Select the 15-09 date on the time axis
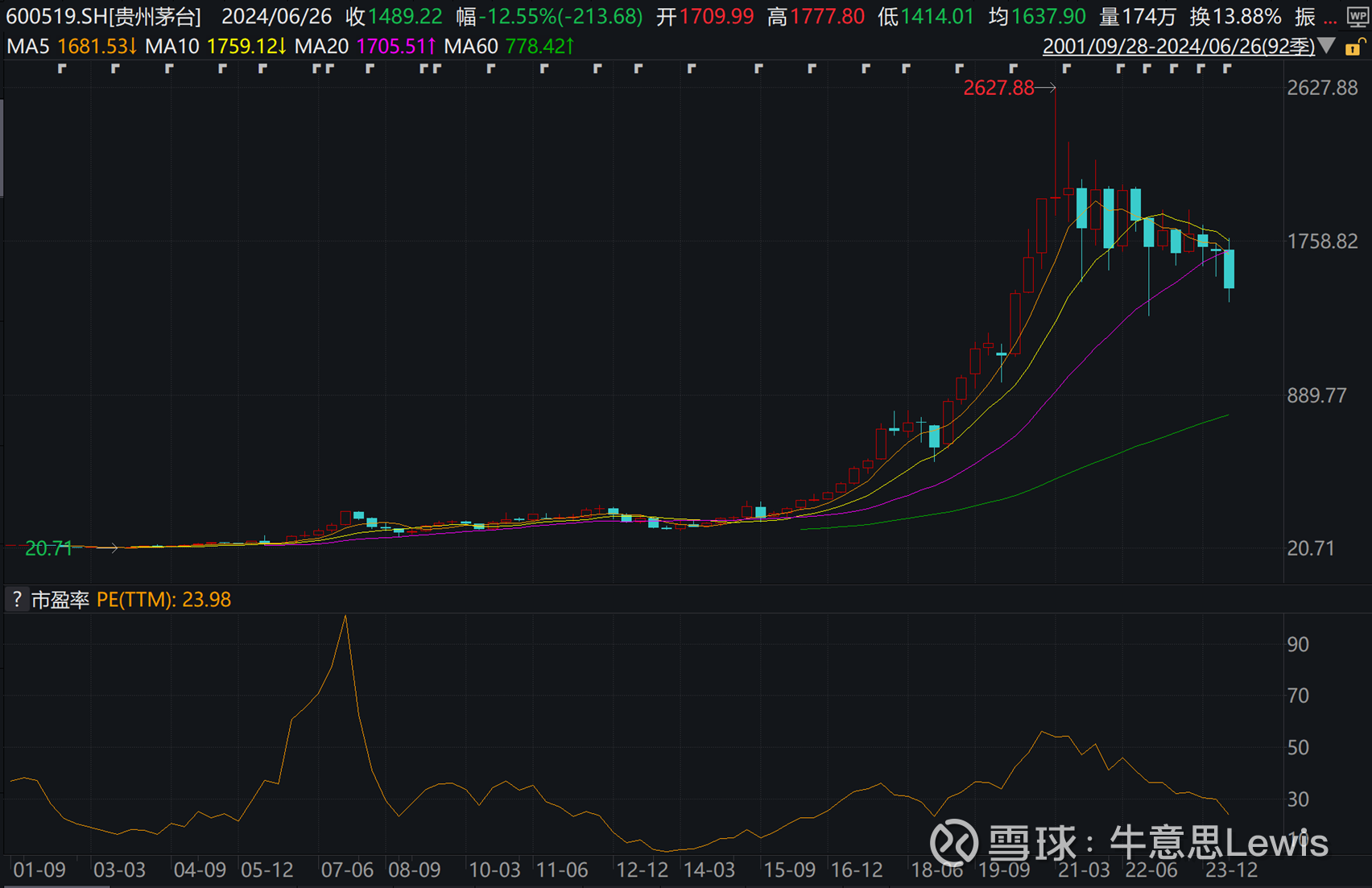The width and height of the screenshot is (1372, 888). (x=789, y=870)
